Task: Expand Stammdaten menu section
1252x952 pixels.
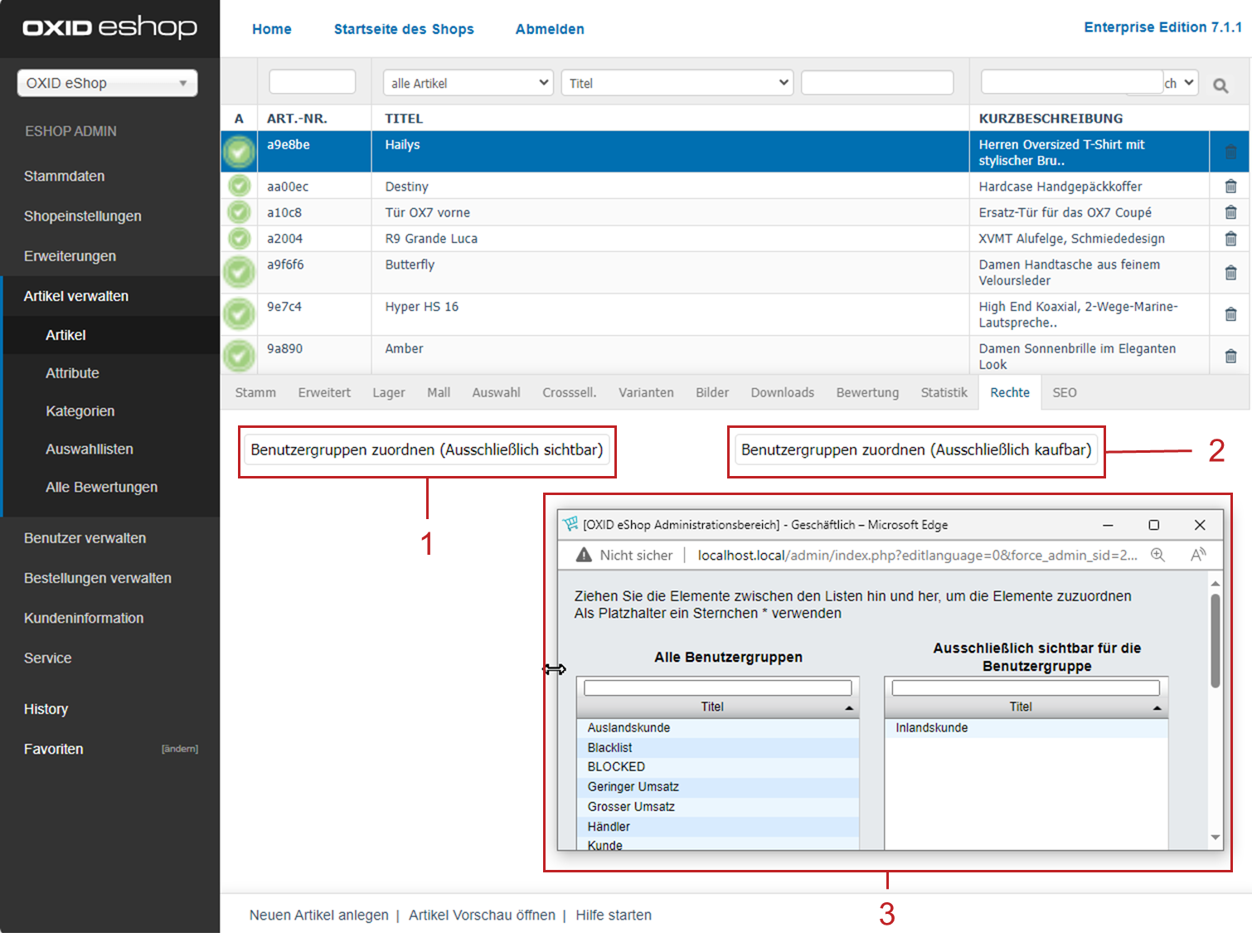Action: point(65,176)
